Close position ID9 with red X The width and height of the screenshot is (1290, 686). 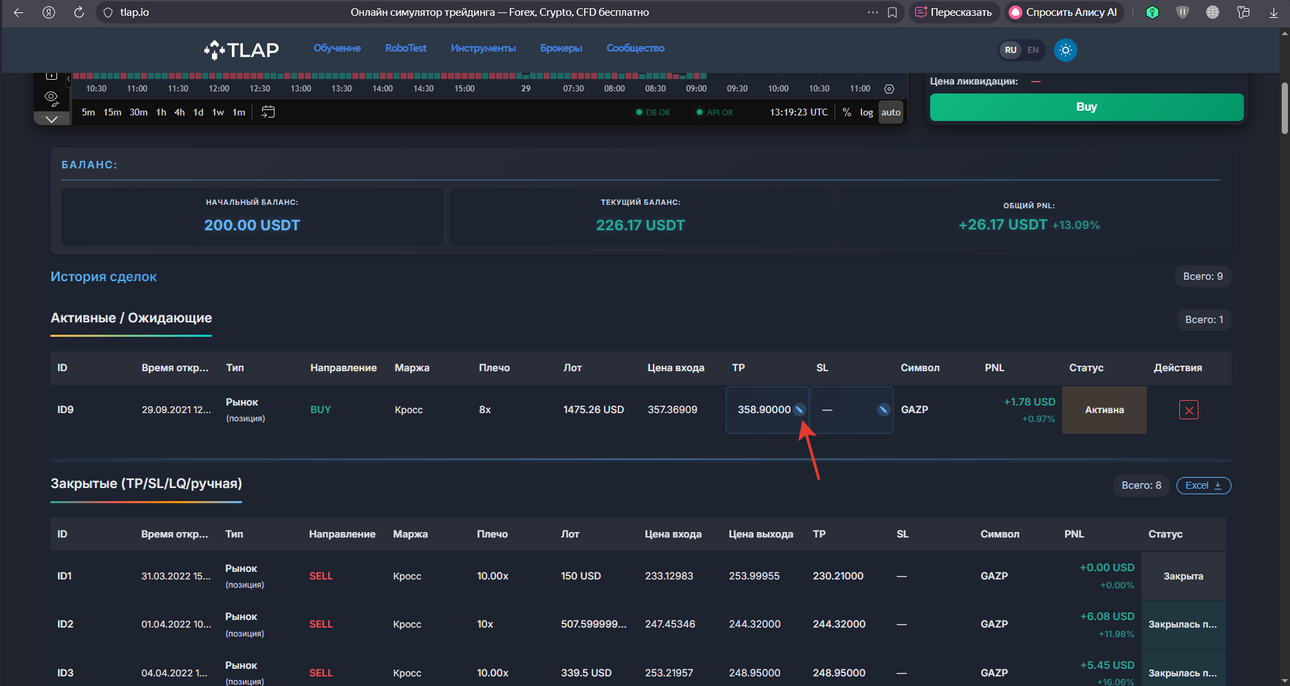tap(1188, 410)
